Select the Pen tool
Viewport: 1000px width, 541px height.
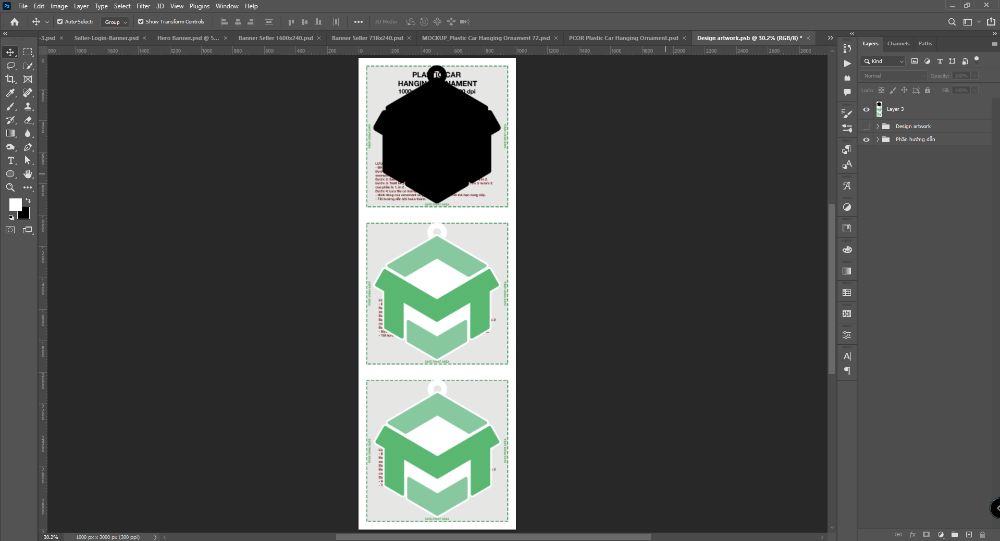pos(27,147)
